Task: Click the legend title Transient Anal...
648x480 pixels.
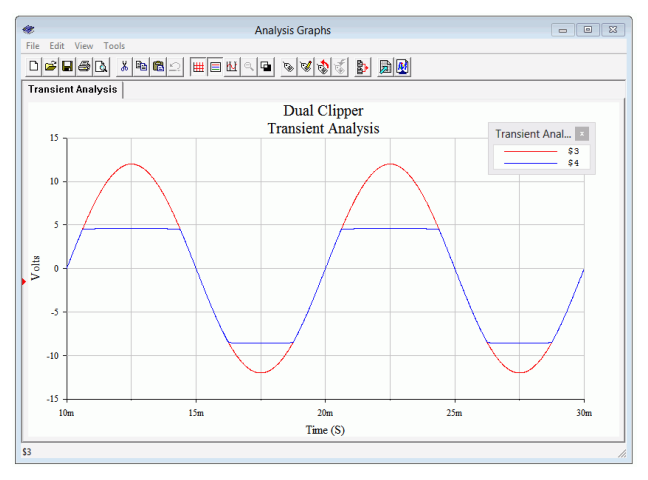Action: 533,134
